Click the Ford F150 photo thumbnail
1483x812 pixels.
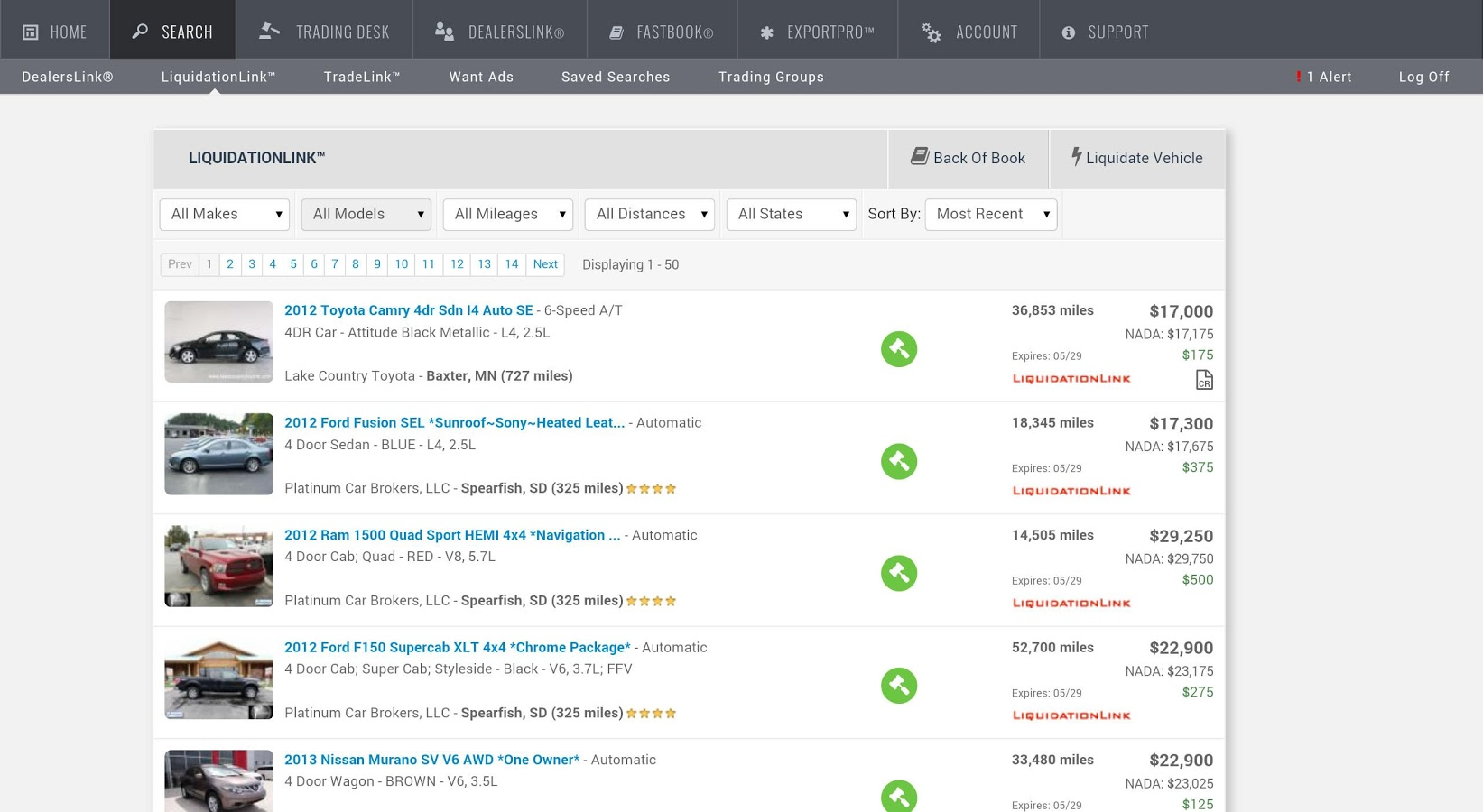[x=218, y=678]
